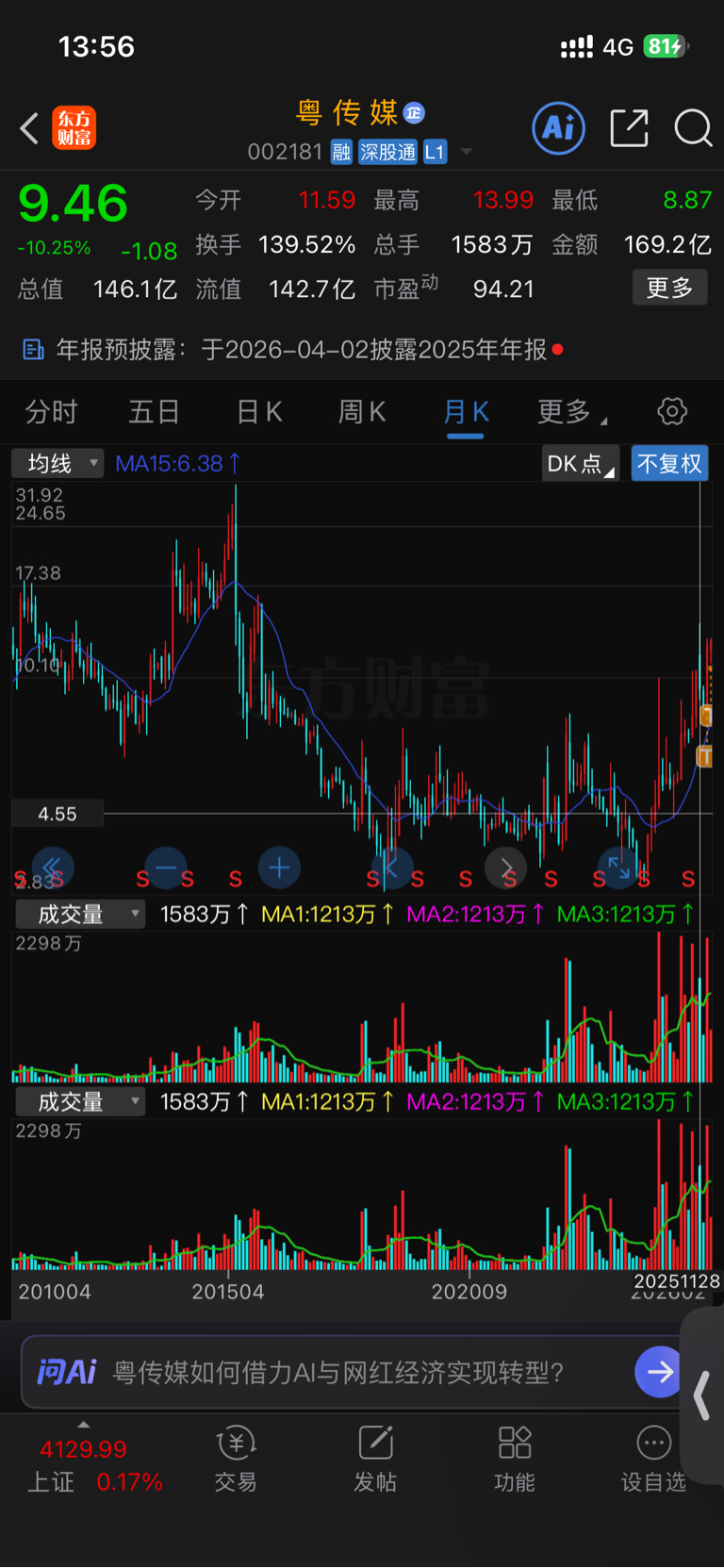
Task: Select the 月K tab
Action: click(x=466, y=412)
